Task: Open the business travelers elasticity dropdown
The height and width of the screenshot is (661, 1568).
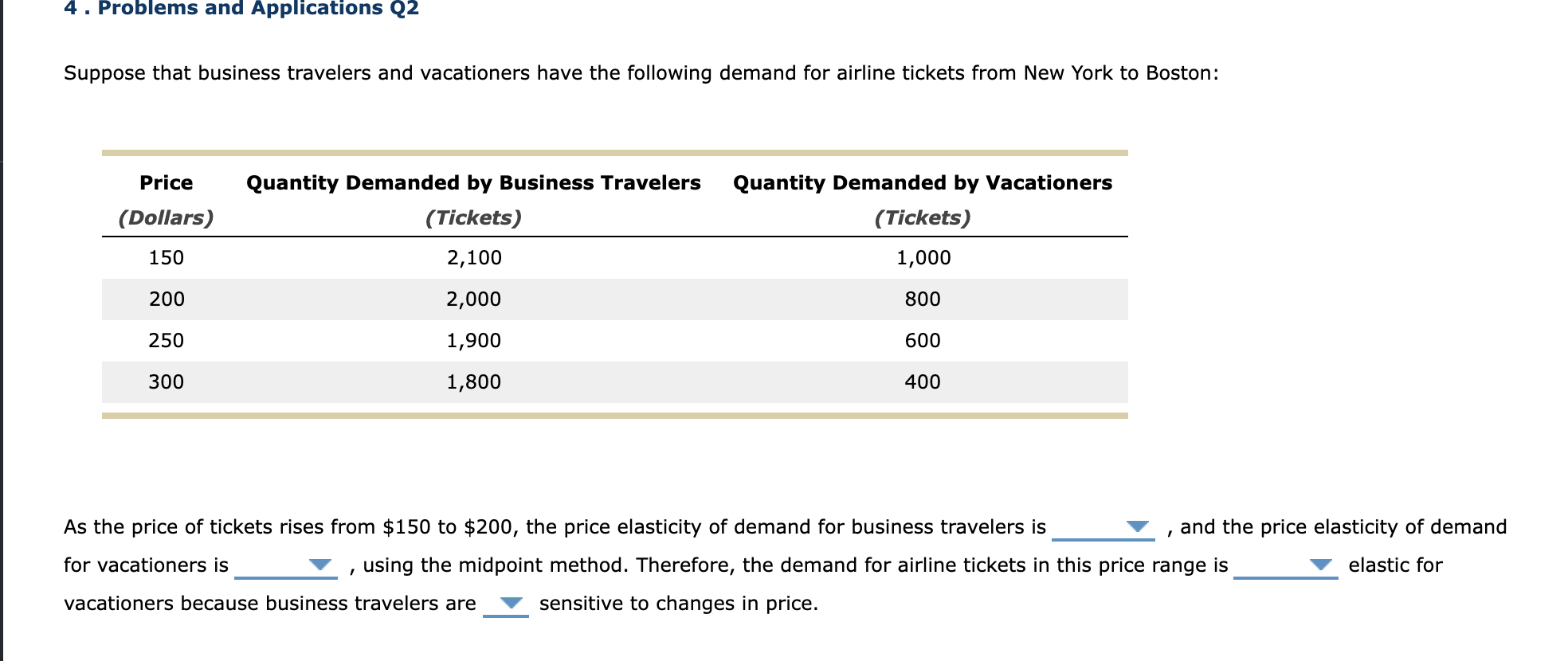Action: [x=1103, y=527]
